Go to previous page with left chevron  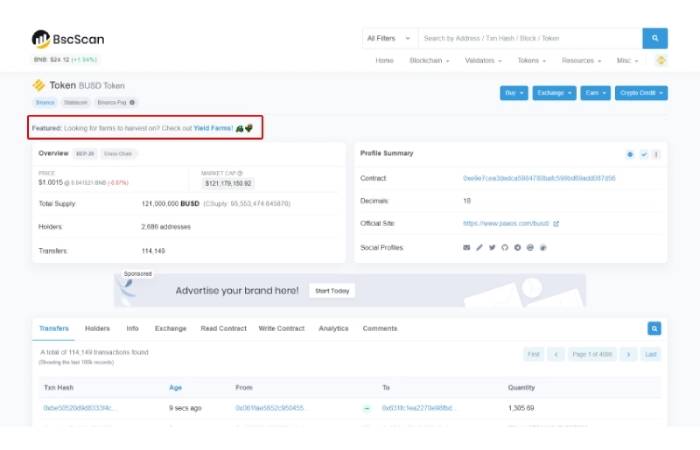[556, 354]
